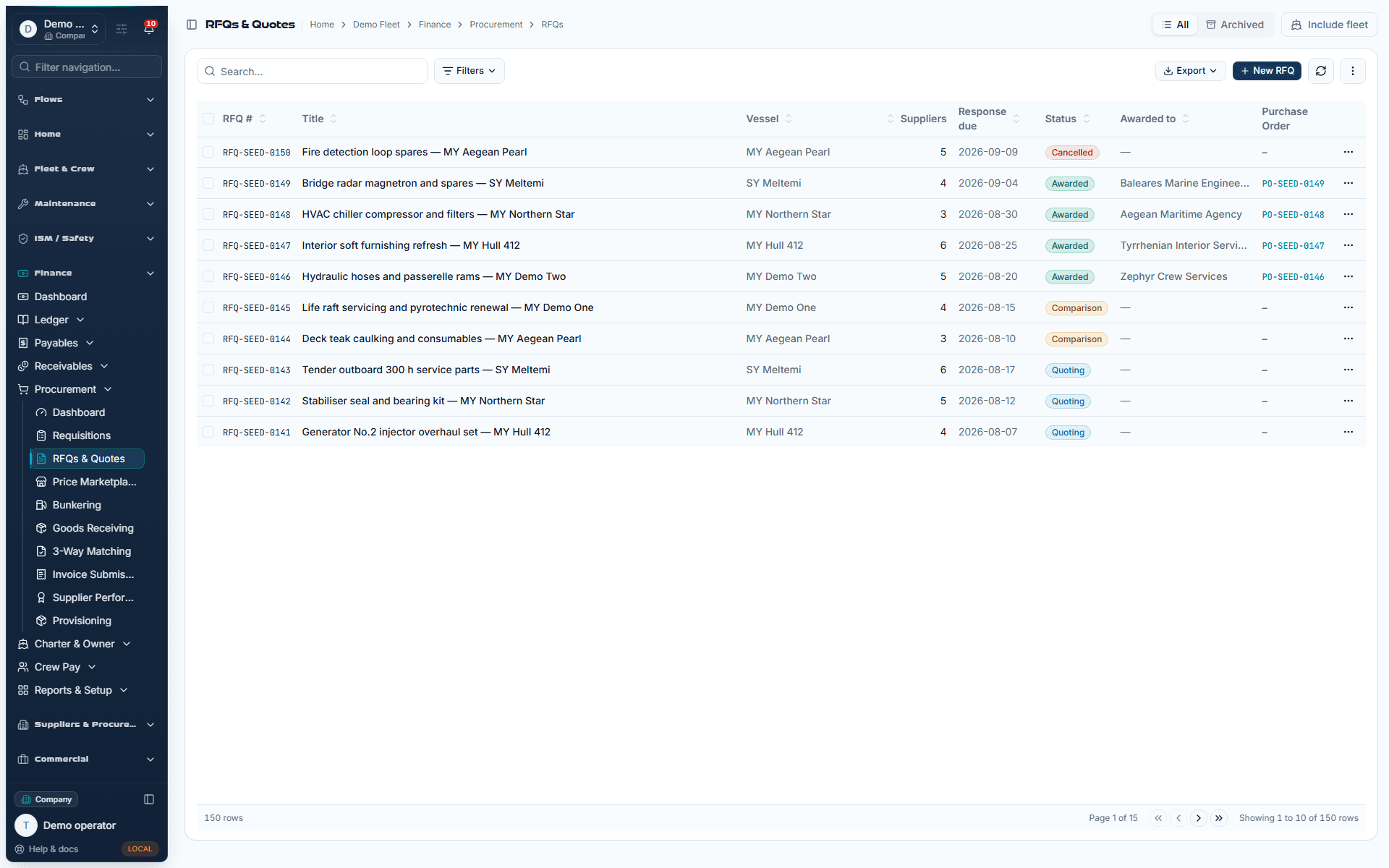Open Help & docs link
The image size is (1389, 868).
[x=47, y=849]
